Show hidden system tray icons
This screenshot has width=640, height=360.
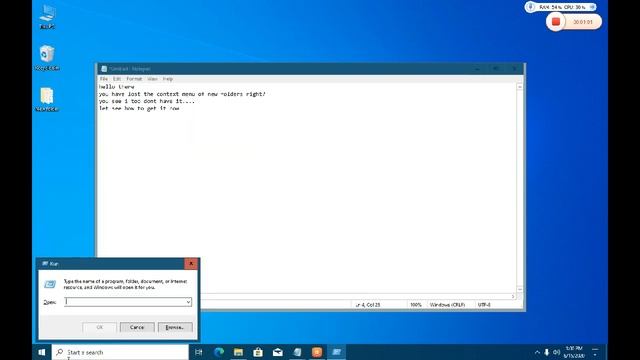(537, 352)
